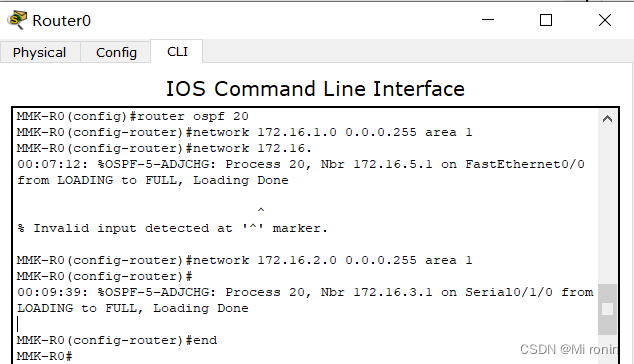
Task: Click the OSPF message mentioning Serial0/1/0
Action: point(305,300)
